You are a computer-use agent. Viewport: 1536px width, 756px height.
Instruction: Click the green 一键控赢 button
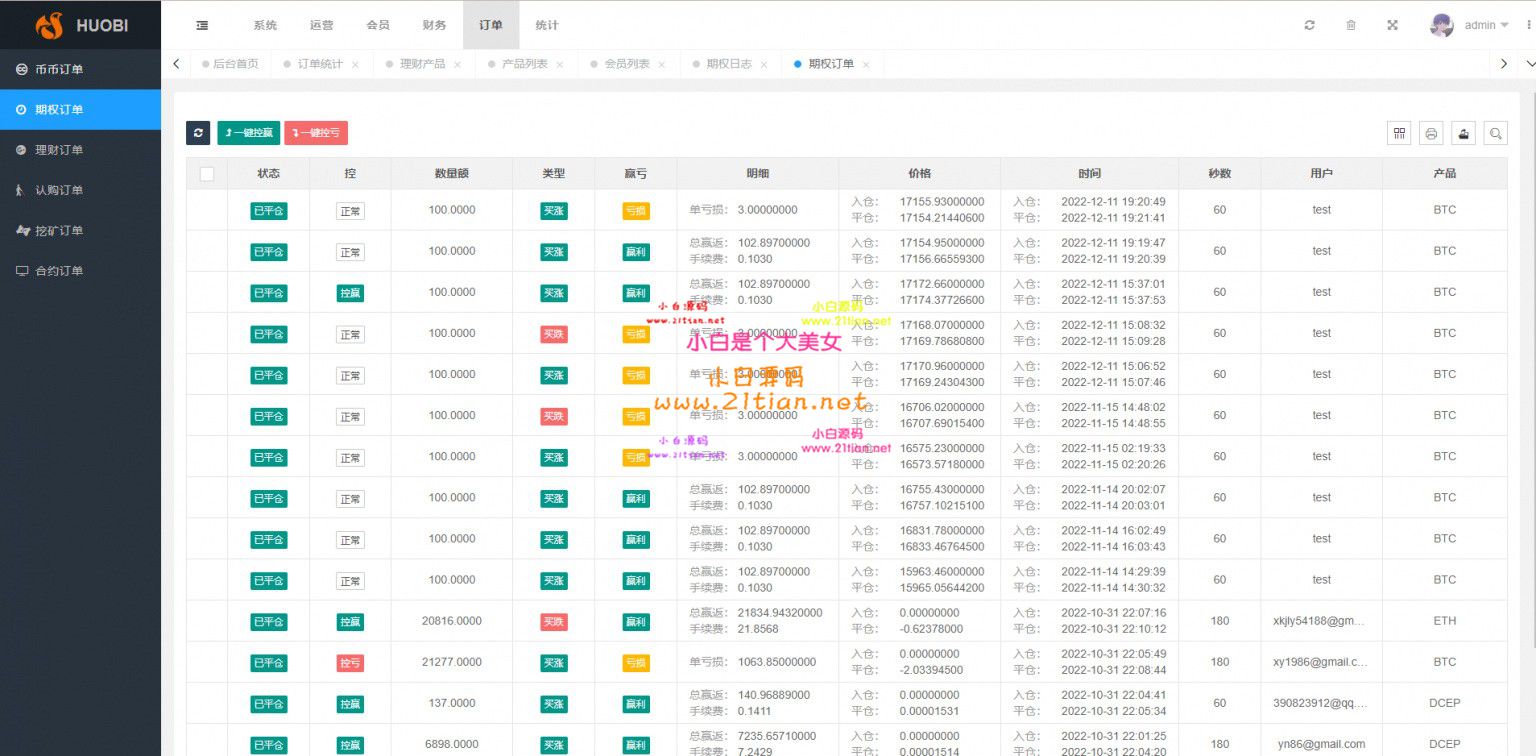click(248, 133)
